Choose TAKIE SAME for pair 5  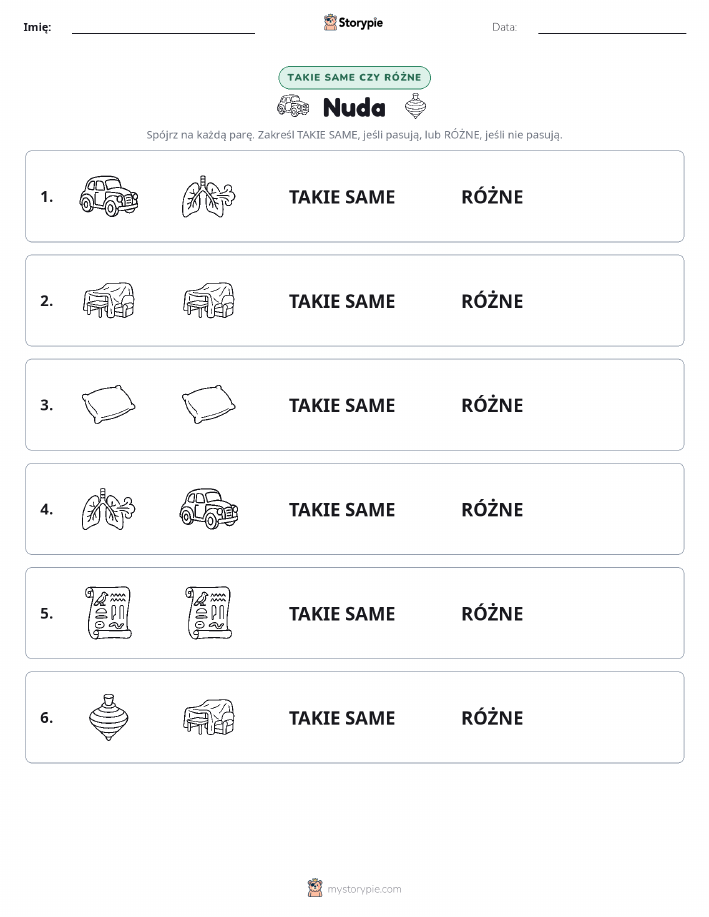(x=342, y=613)
